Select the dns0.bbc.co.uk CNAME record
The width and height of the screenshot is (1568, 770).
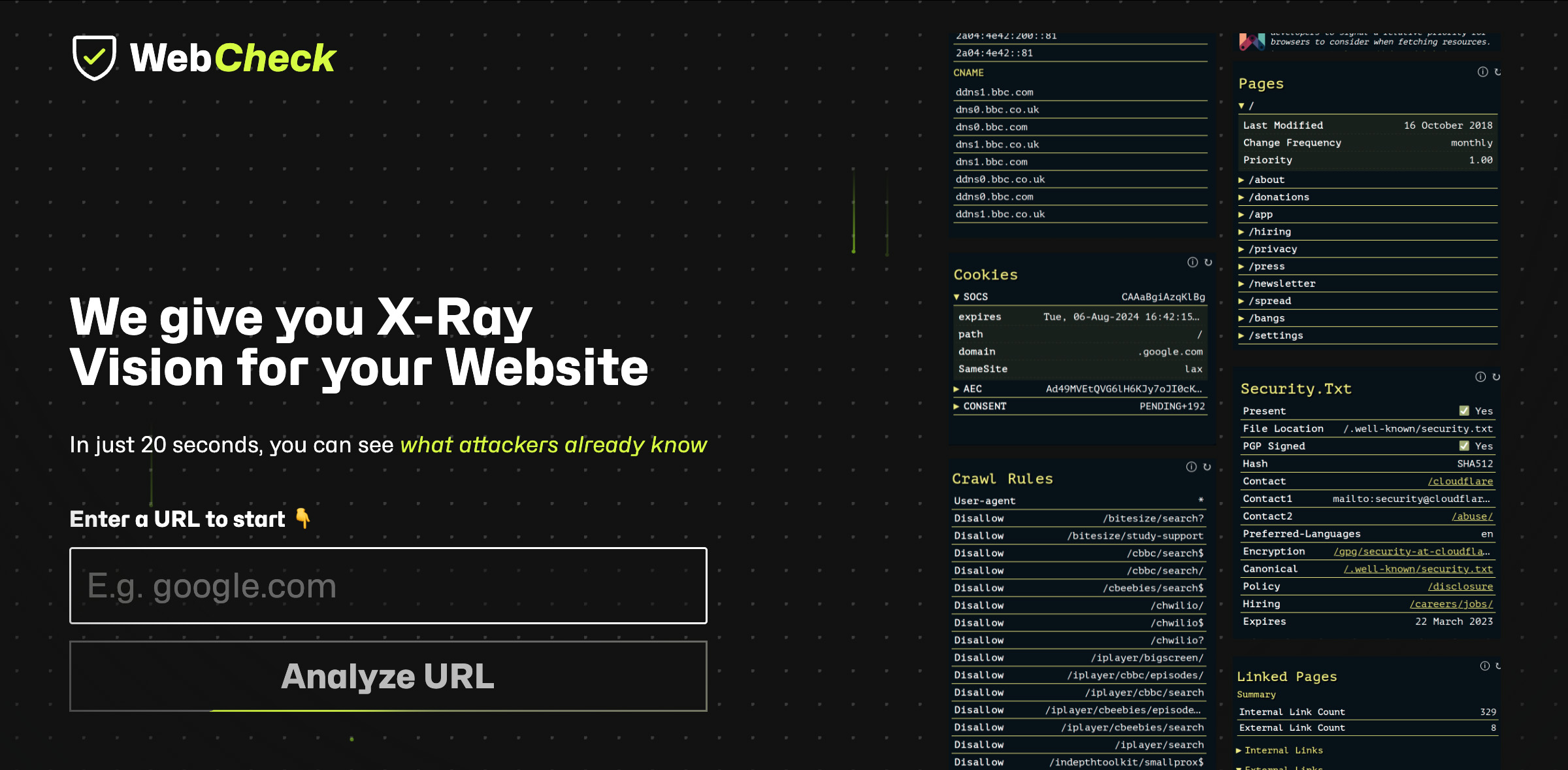[1081, 110]
